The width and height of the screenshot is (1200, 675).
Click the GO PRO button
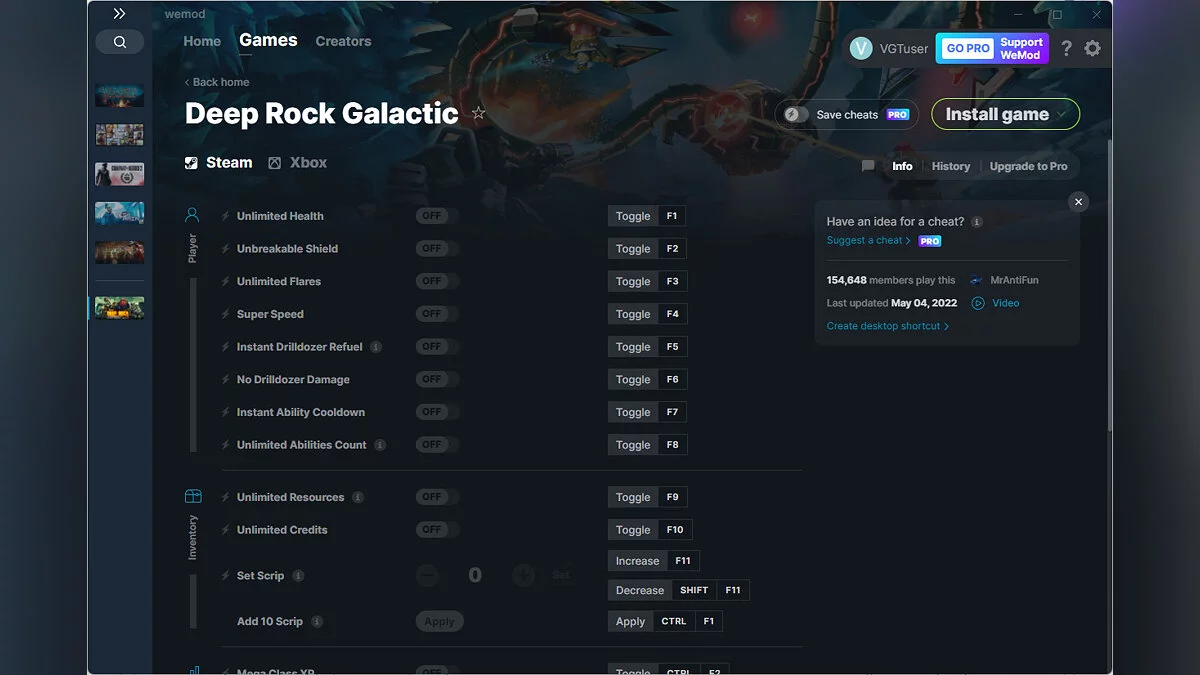pyautogui.click(x=965, y=47)
